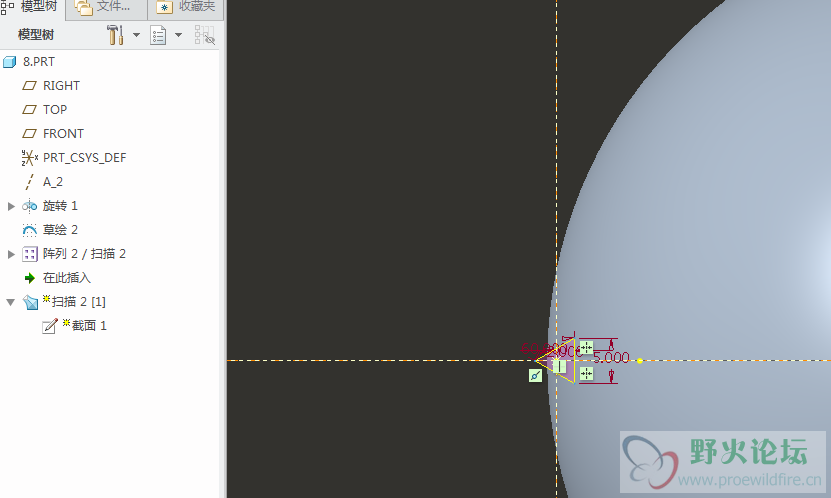This screenshot has height=498, width=831.
Task: Click the green insert-here arrow icon
Action: click(x=30, y=278)
